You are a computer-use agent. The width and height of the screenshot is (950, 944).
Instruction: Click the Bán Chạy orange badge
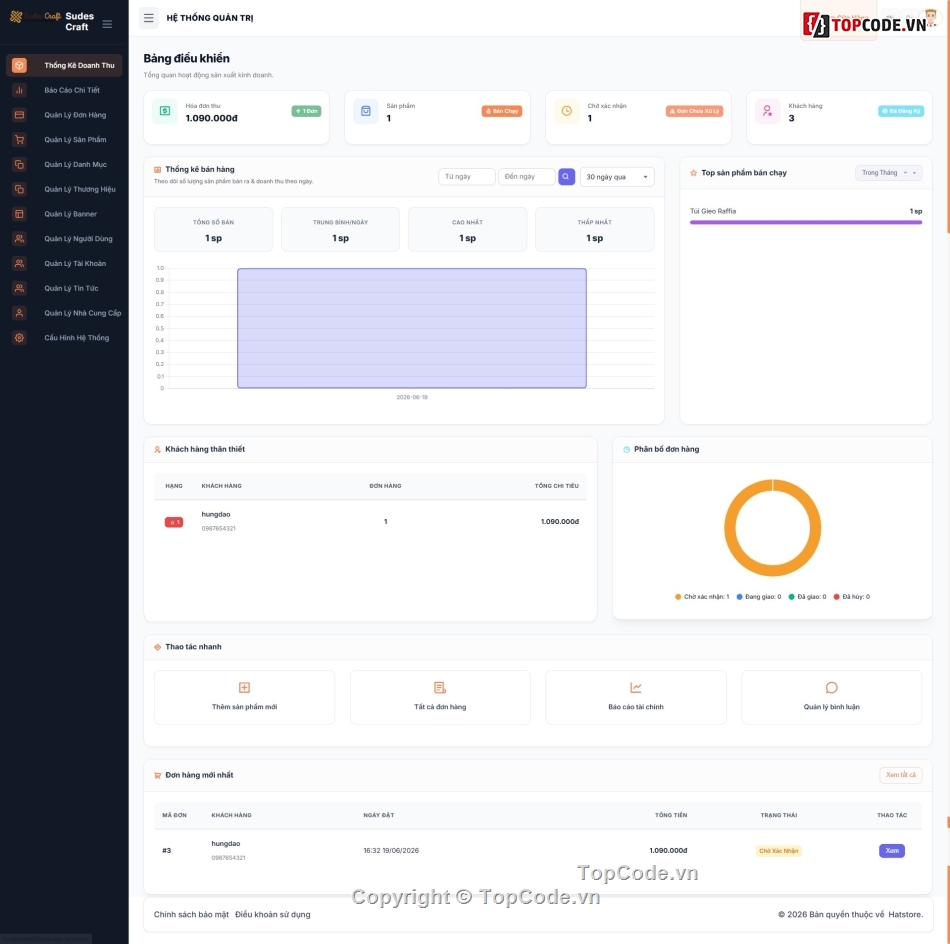point(502,111)
